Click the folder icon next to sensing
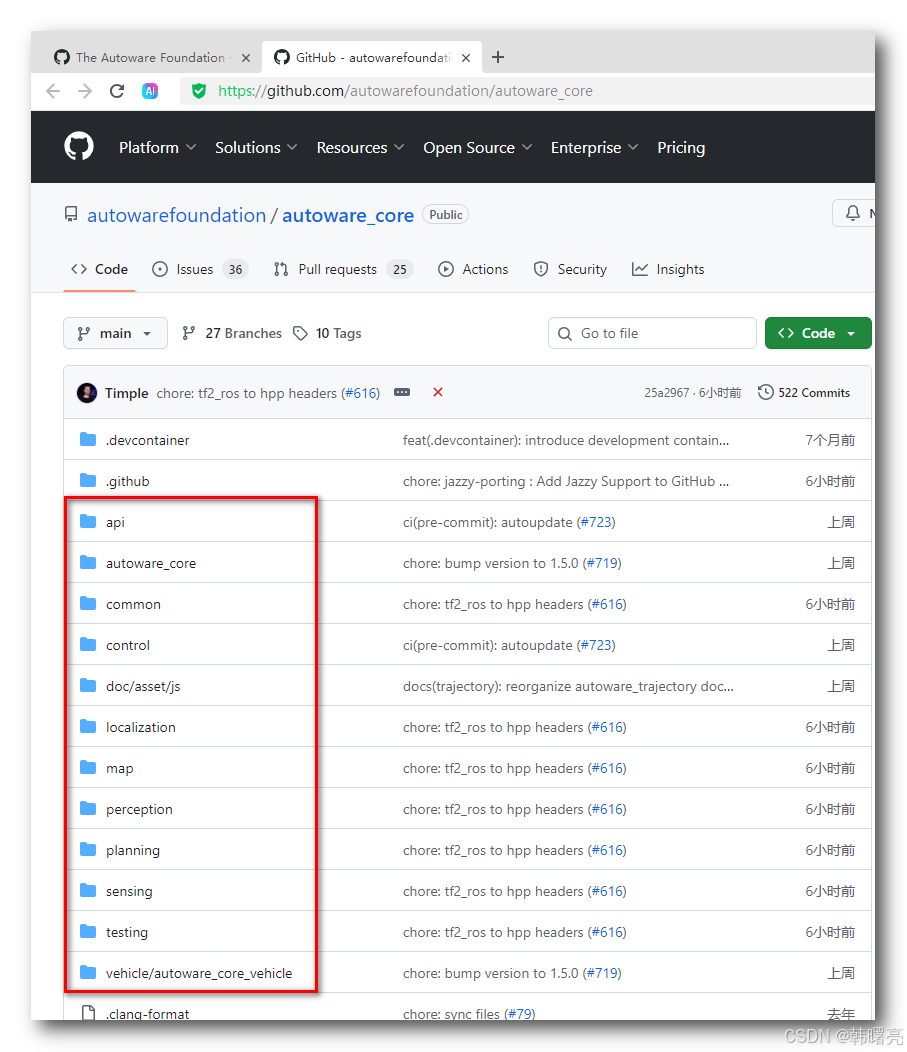907x1052 pixels. point(88,890)
